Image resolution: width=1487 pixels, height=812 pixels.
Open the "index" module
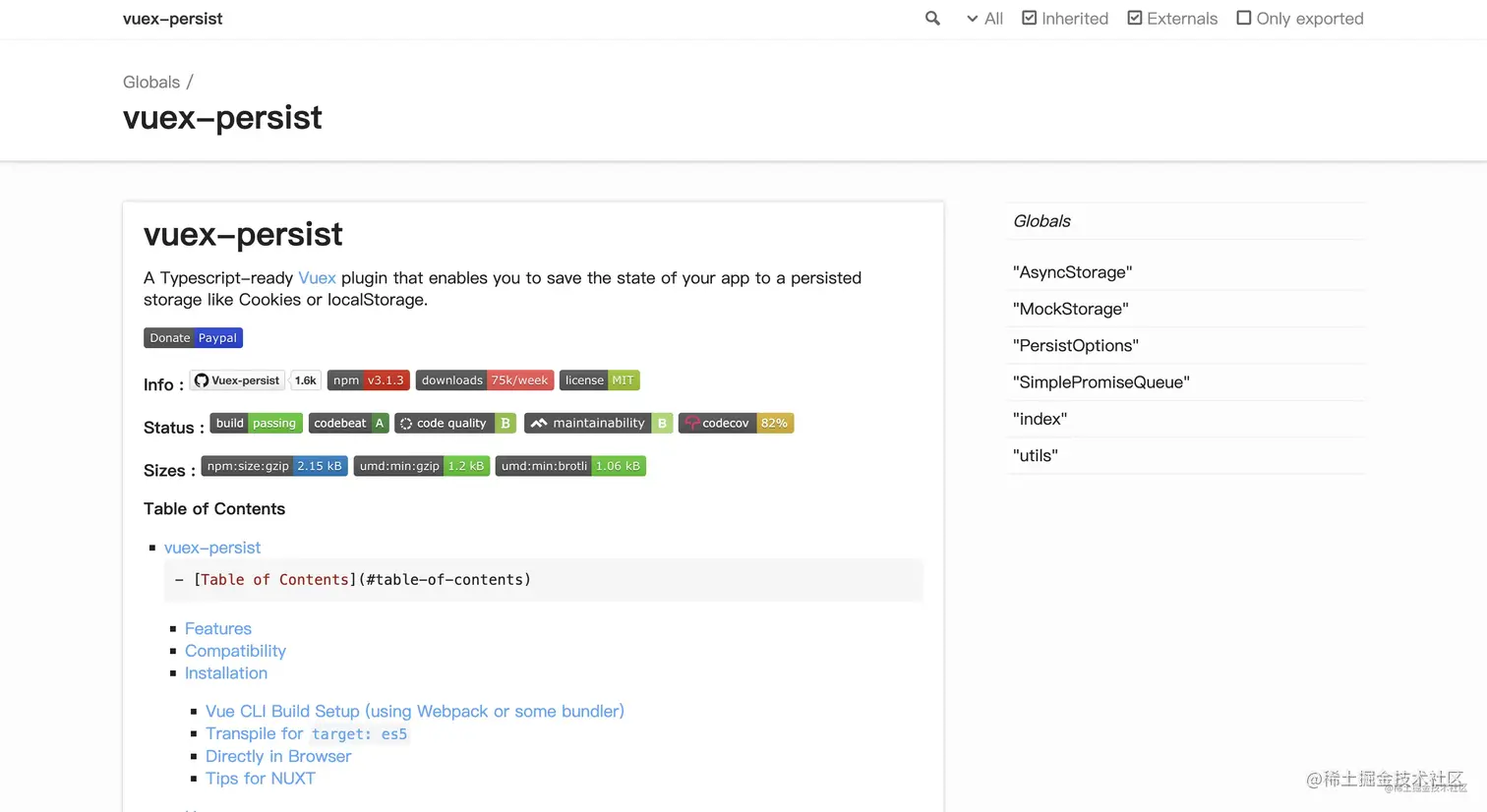(1040, 419)
